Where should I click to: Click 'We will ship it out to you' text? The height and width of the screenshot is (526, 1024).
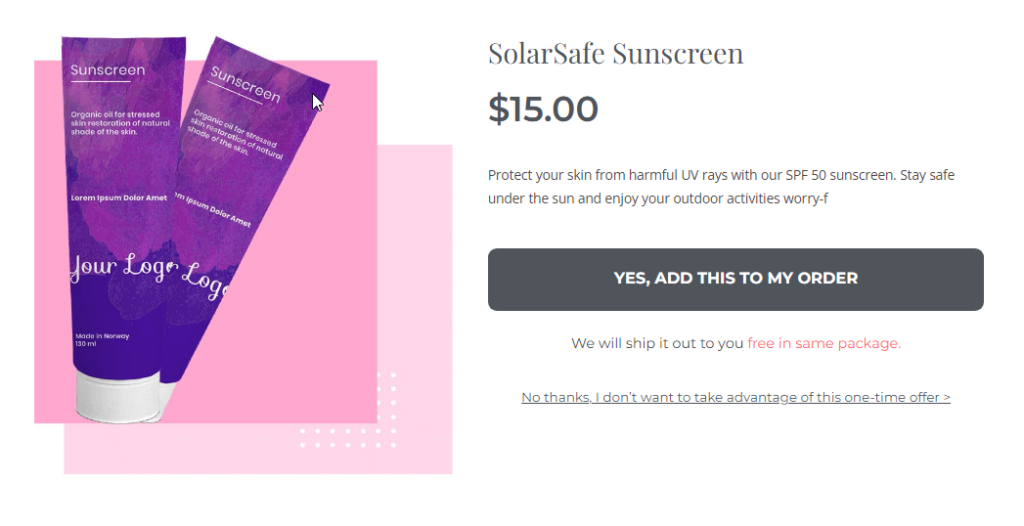[657, 343]
